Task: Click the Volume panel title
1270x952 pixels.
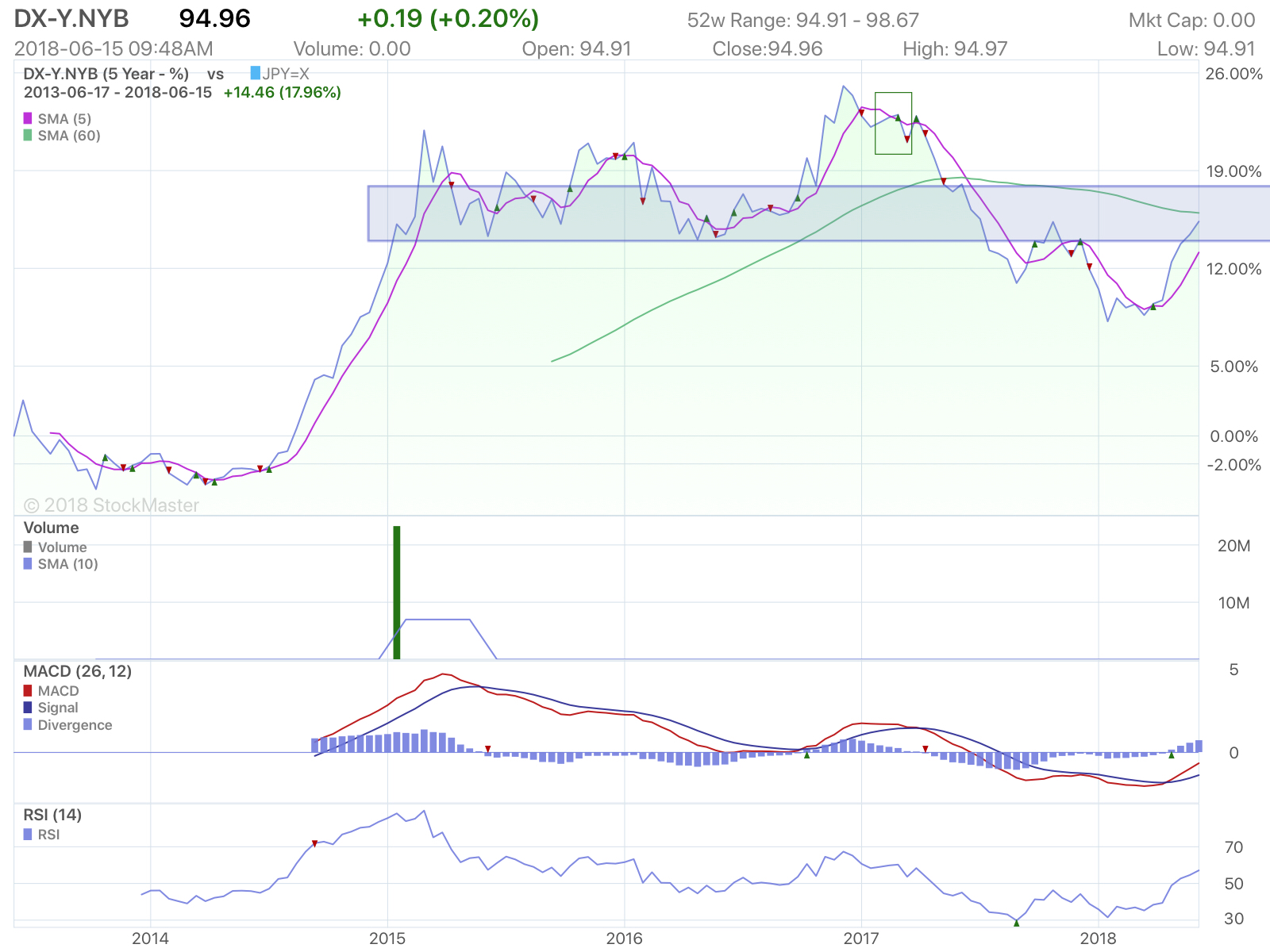Action: coord(51,528)
